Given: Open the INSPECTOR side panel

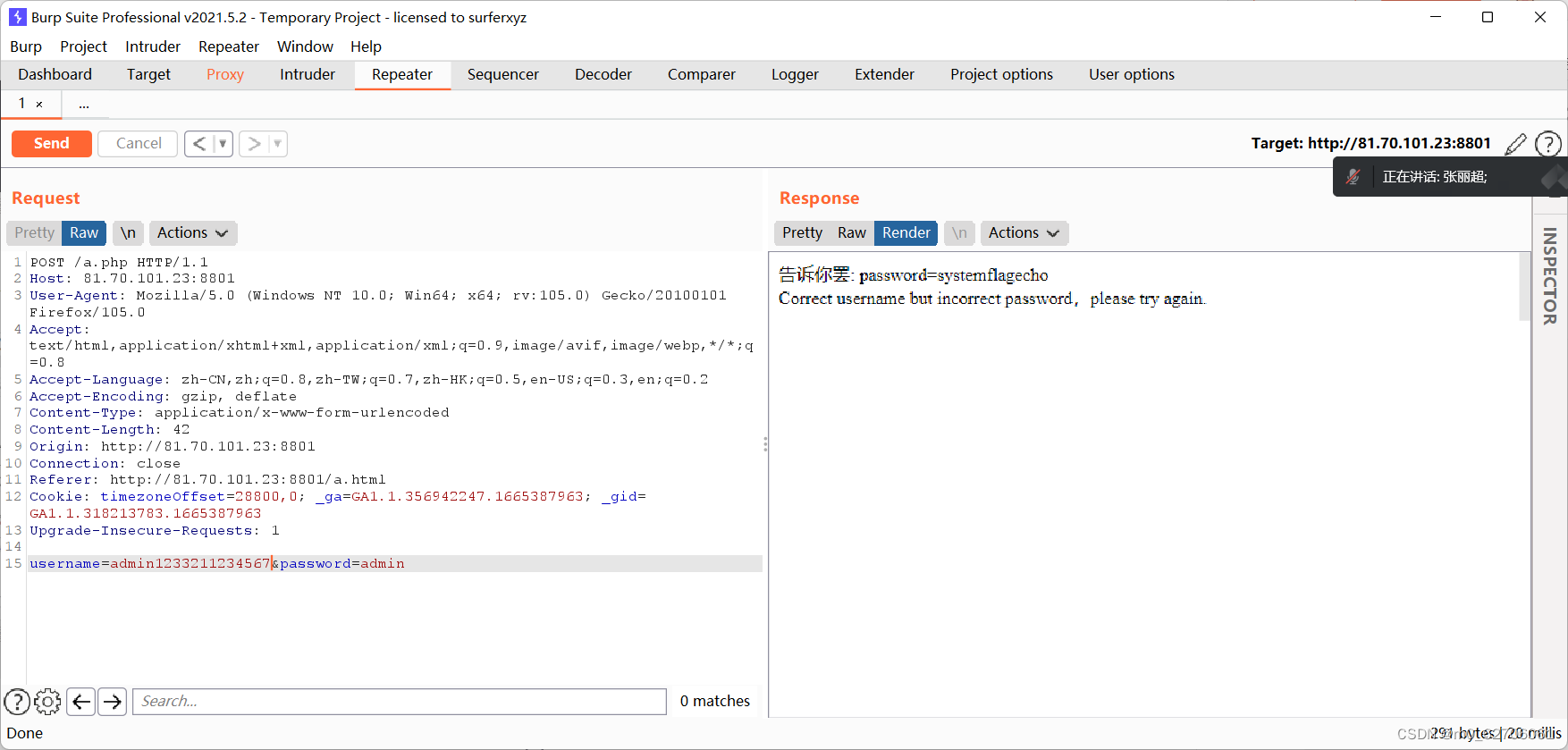Looking at the screenshot, I should pyautogui.click(x=1550, y=275).
